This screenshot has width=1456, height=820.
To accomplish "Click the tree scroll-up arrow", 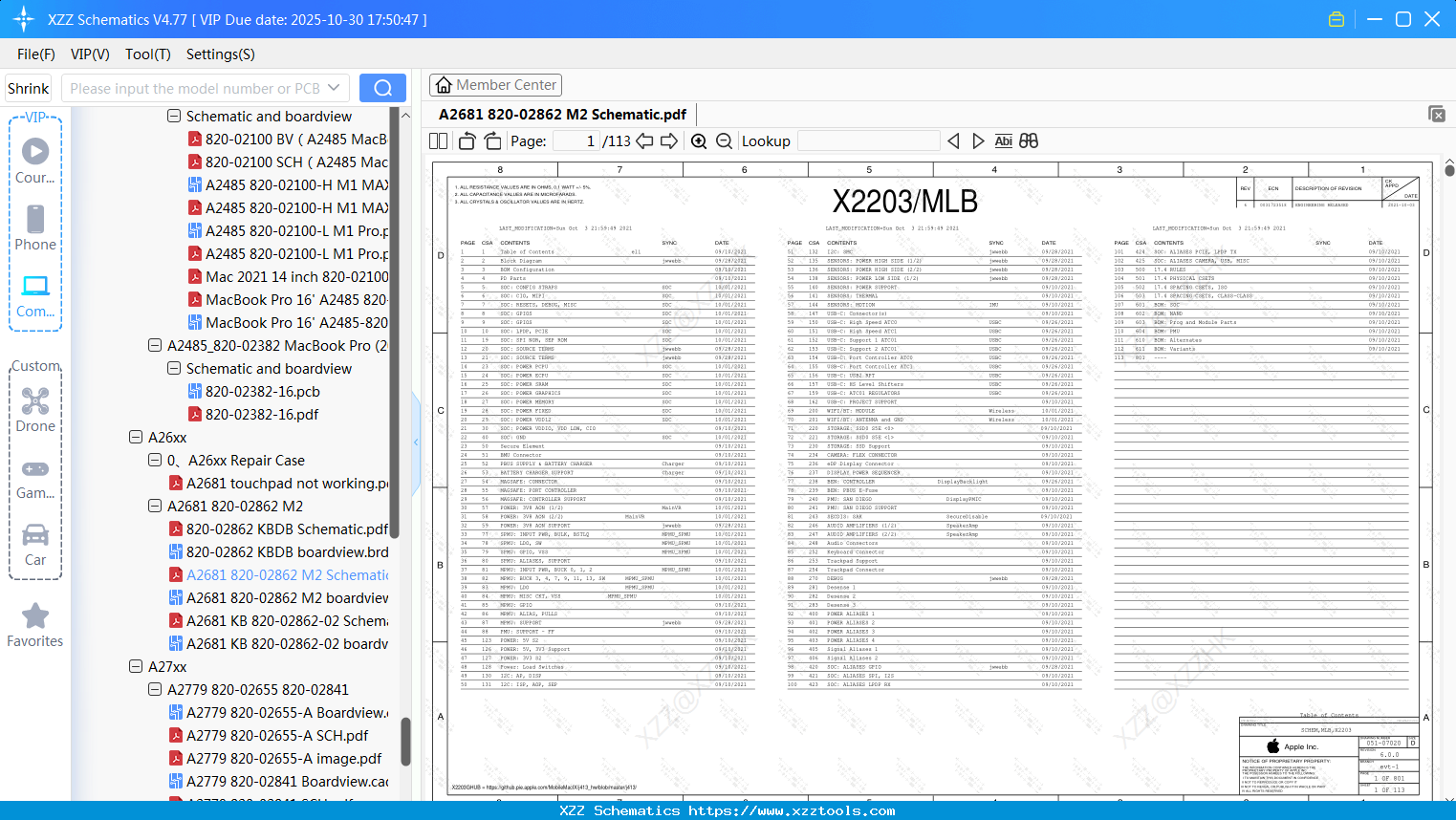I will (405, 116).
